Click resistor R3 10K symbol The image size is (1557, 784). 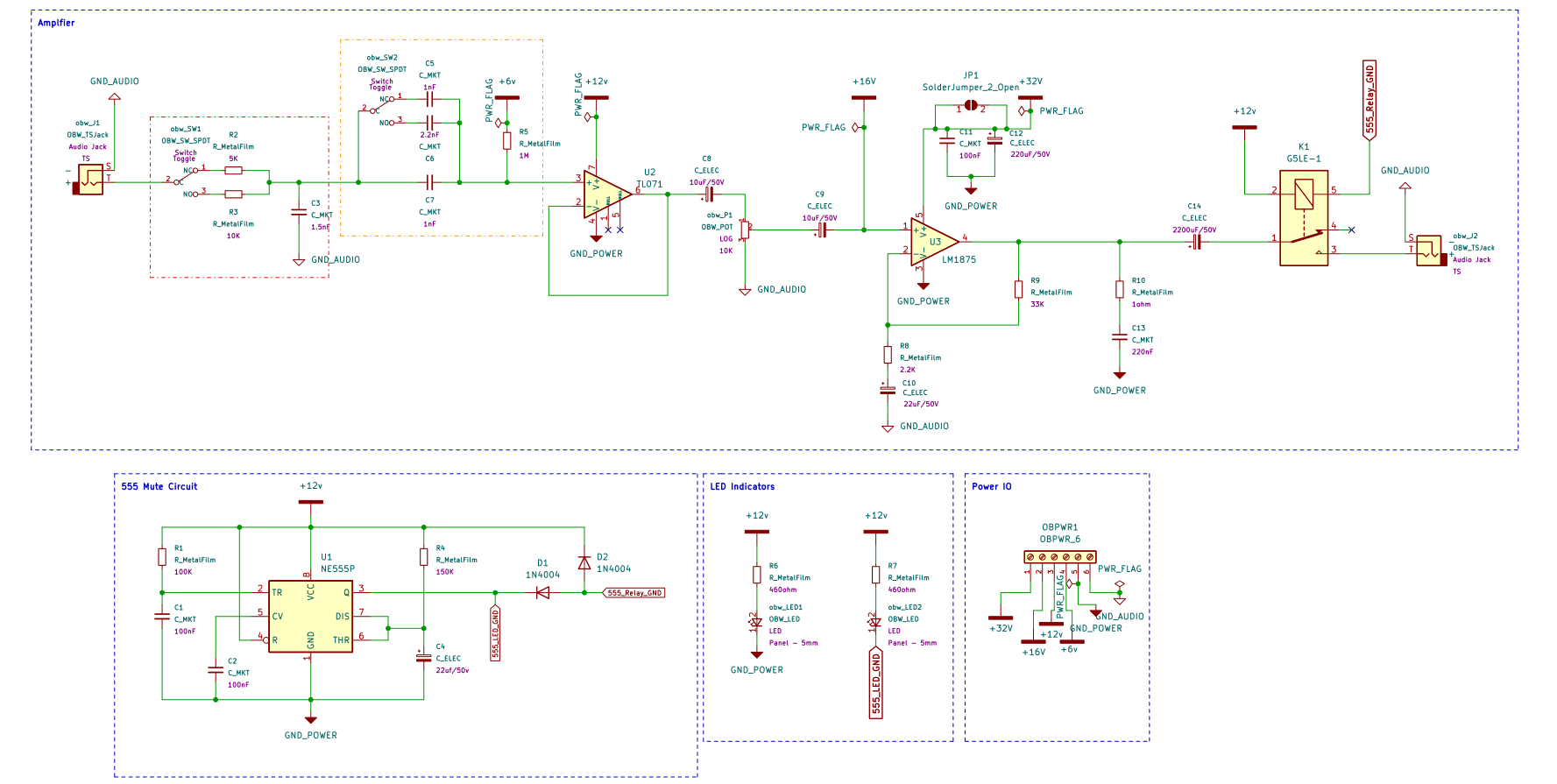233,194
